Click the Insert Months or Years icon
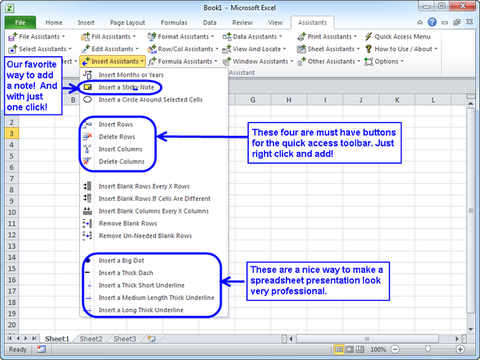This screenshot has height=360, width=480. point(87,75)
